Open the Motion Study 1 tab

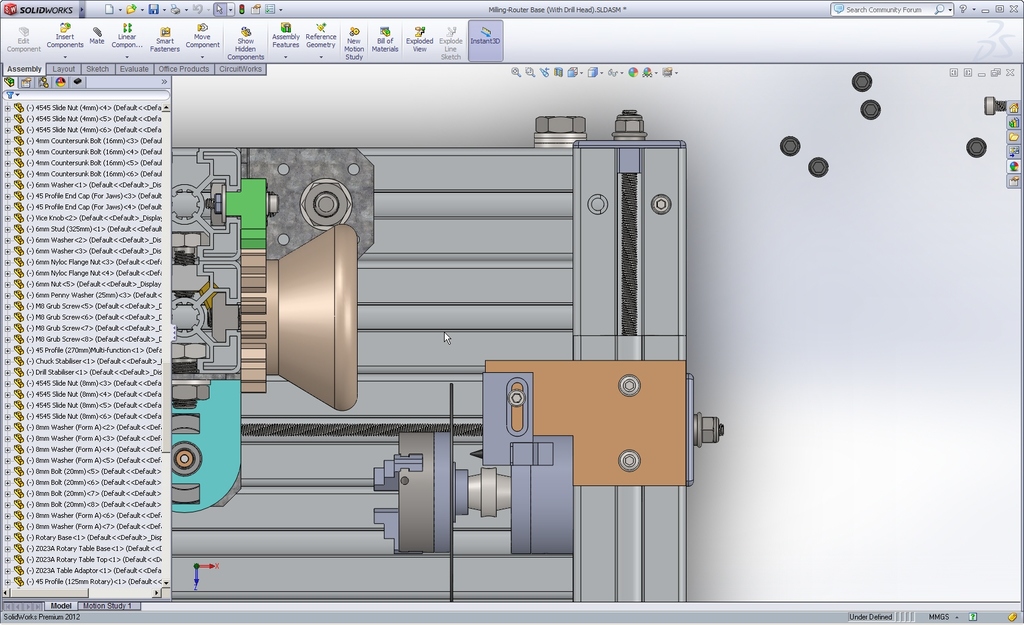pos(108,606)
